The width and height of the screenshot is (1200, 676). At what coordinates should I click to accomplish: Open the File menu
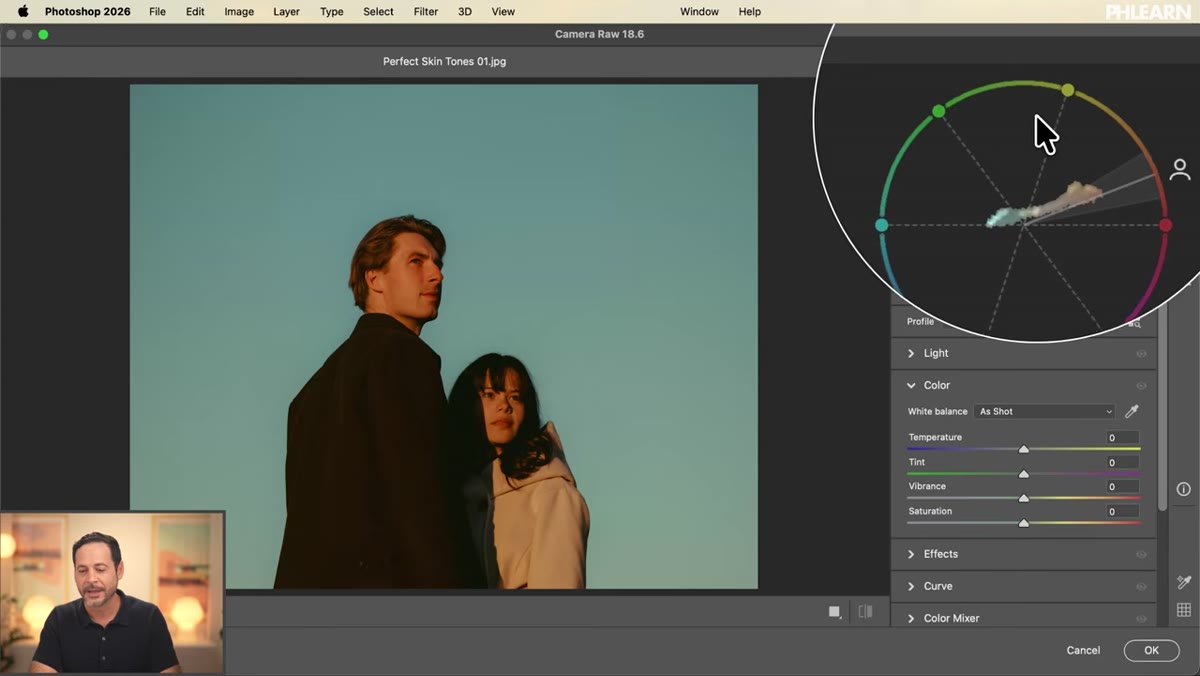pos(157,11)
